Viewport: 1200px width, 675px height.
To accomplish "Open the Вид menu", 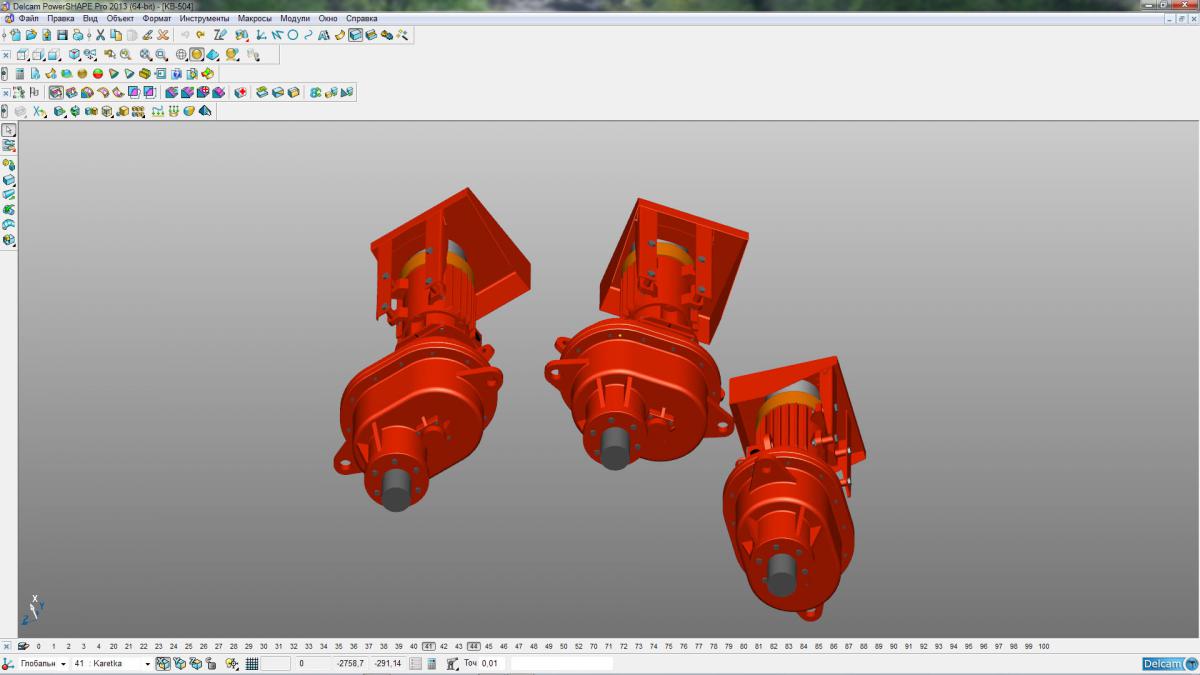I will (90, 18).
